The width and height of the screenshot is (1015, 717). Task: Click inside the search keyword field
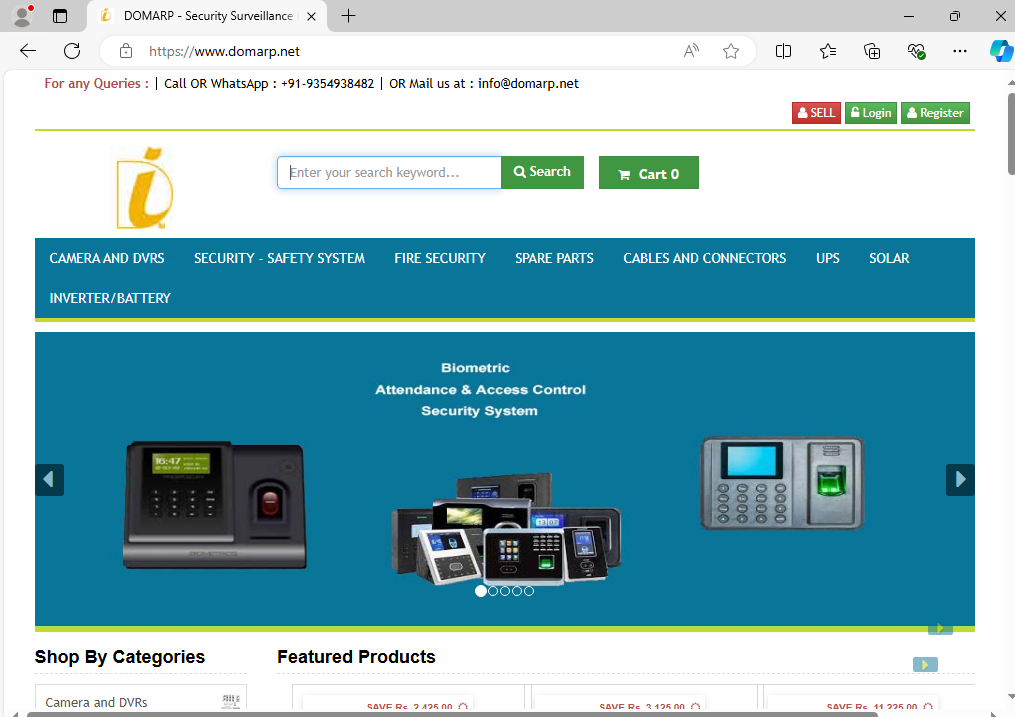(x=389, y=172)
